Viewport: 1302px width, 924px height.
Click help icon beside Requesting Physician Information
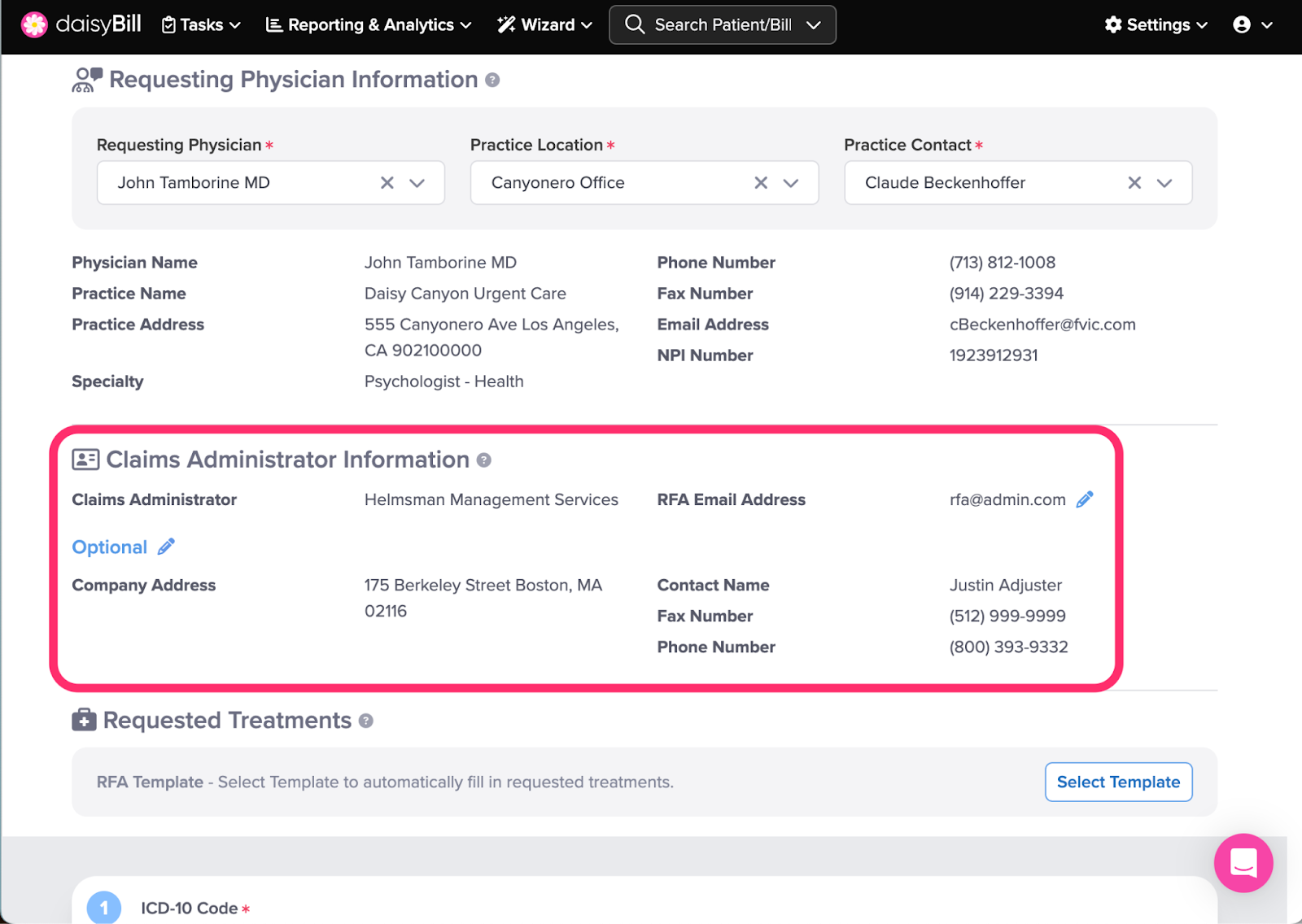coord(492,80)
